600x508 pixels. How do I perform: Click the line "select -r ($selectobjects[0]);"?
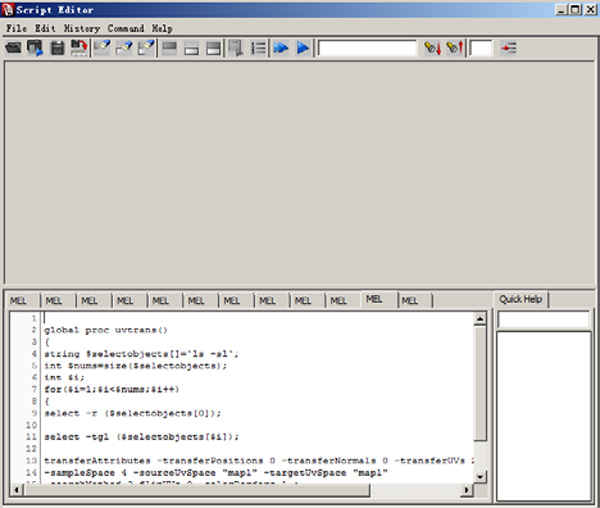[x=132, y=413]
